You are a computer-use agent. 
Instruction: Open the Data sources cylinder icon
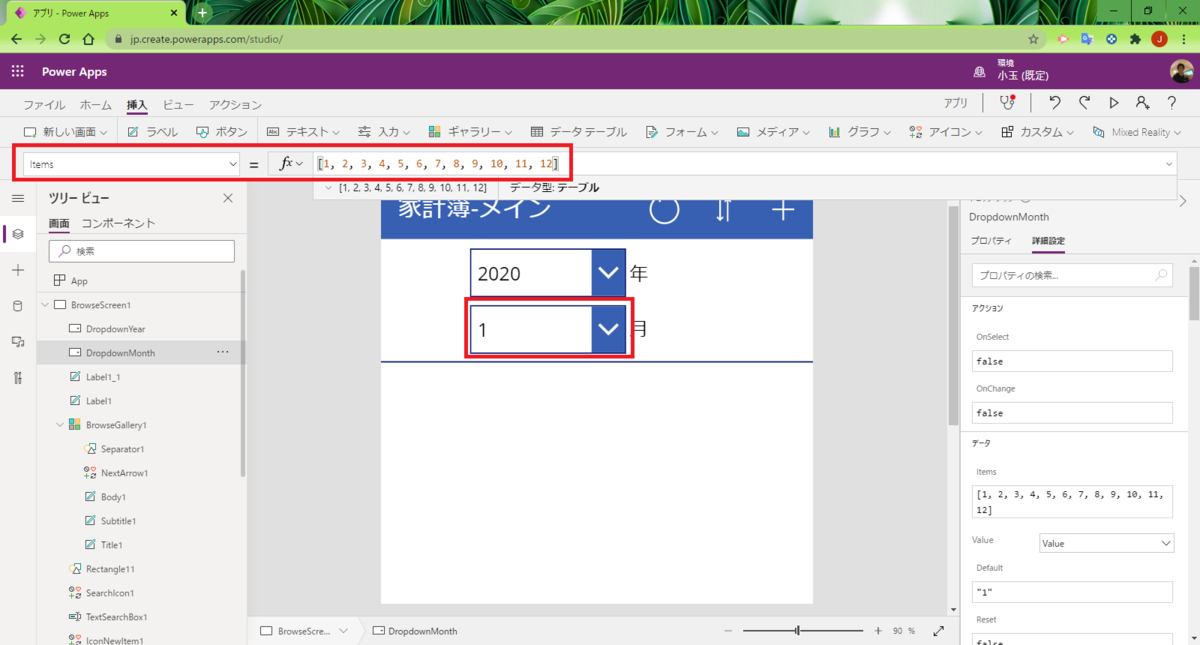point(17,306)
